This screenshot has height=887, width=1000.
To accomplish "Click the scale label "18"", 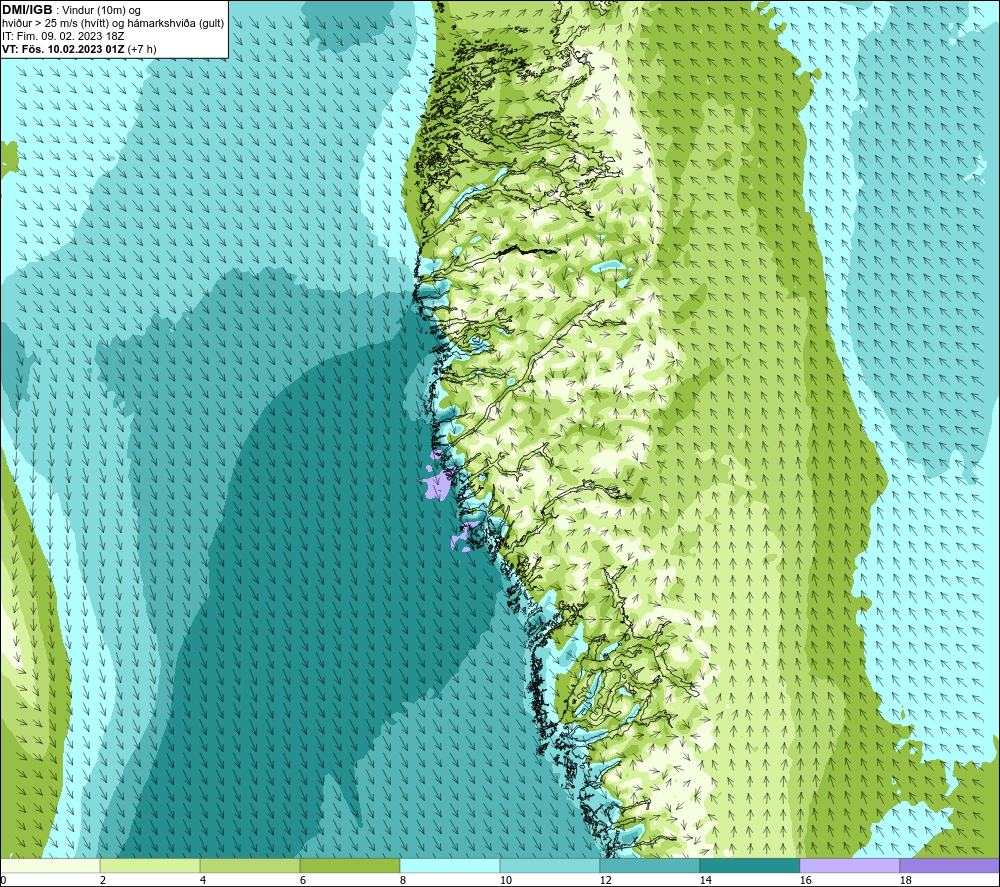I will [x=906, y=881].
